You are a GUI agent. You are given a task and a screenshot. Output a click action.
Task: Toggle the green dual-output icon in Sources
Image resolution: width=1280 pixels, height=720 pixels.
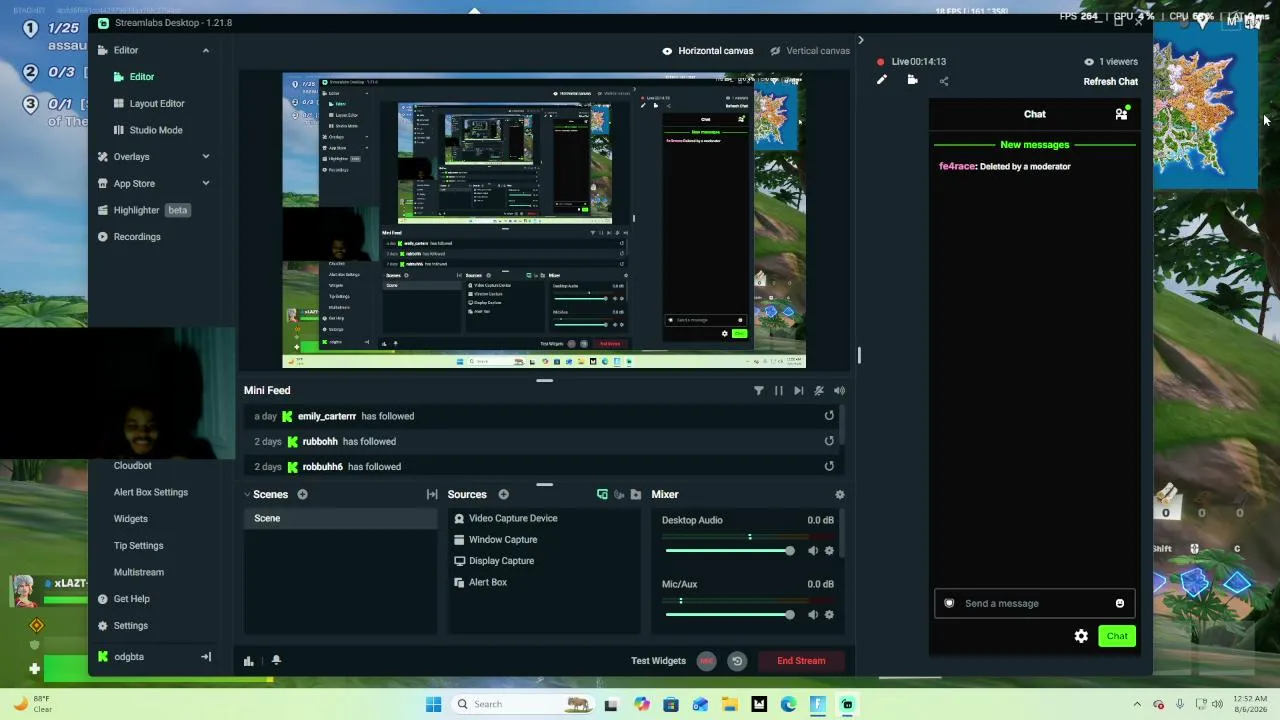(x=602, y=494)
